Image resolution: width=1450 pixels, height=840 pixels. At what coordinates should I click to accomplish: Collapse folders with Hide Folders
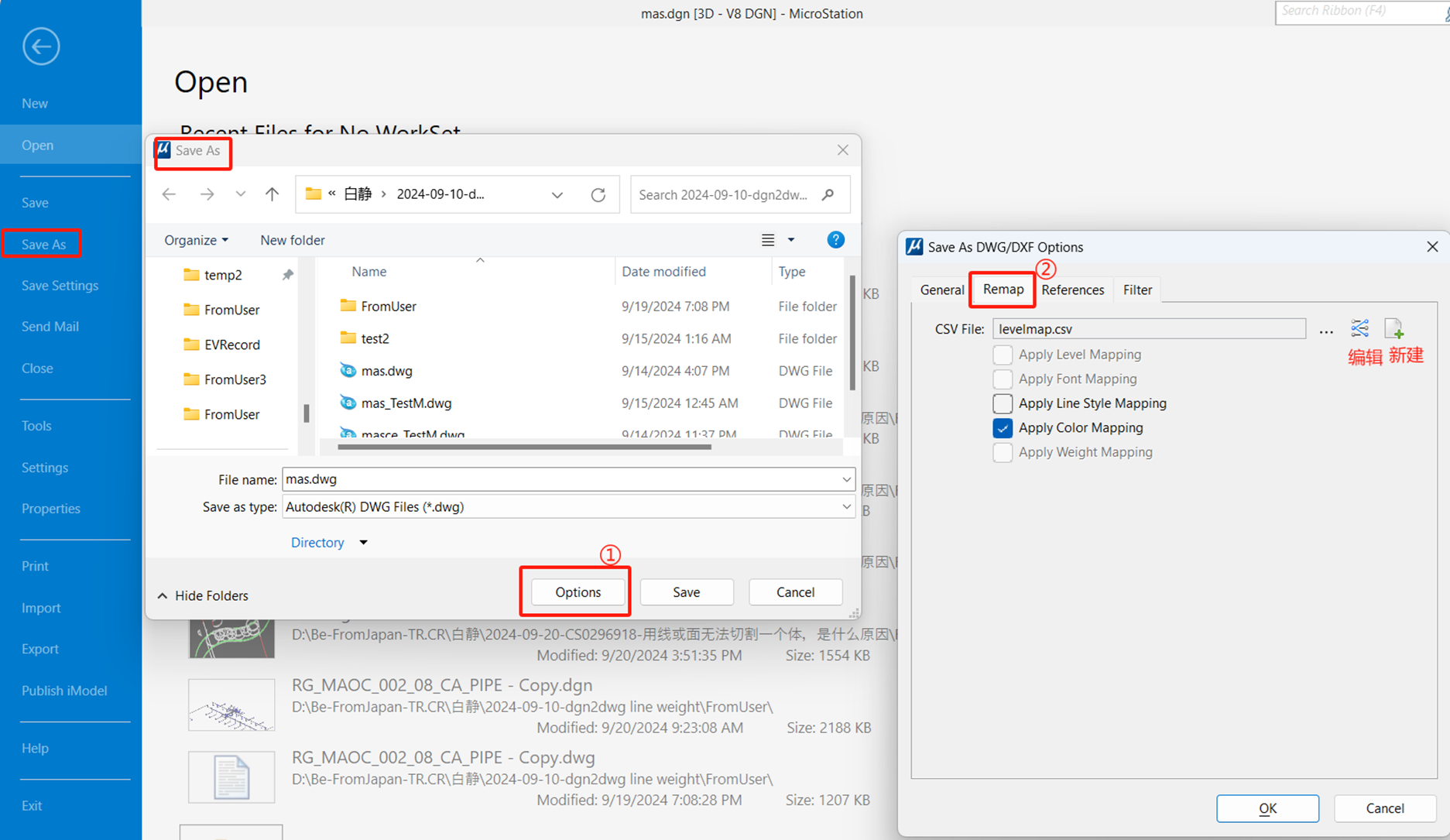point(203,595)
